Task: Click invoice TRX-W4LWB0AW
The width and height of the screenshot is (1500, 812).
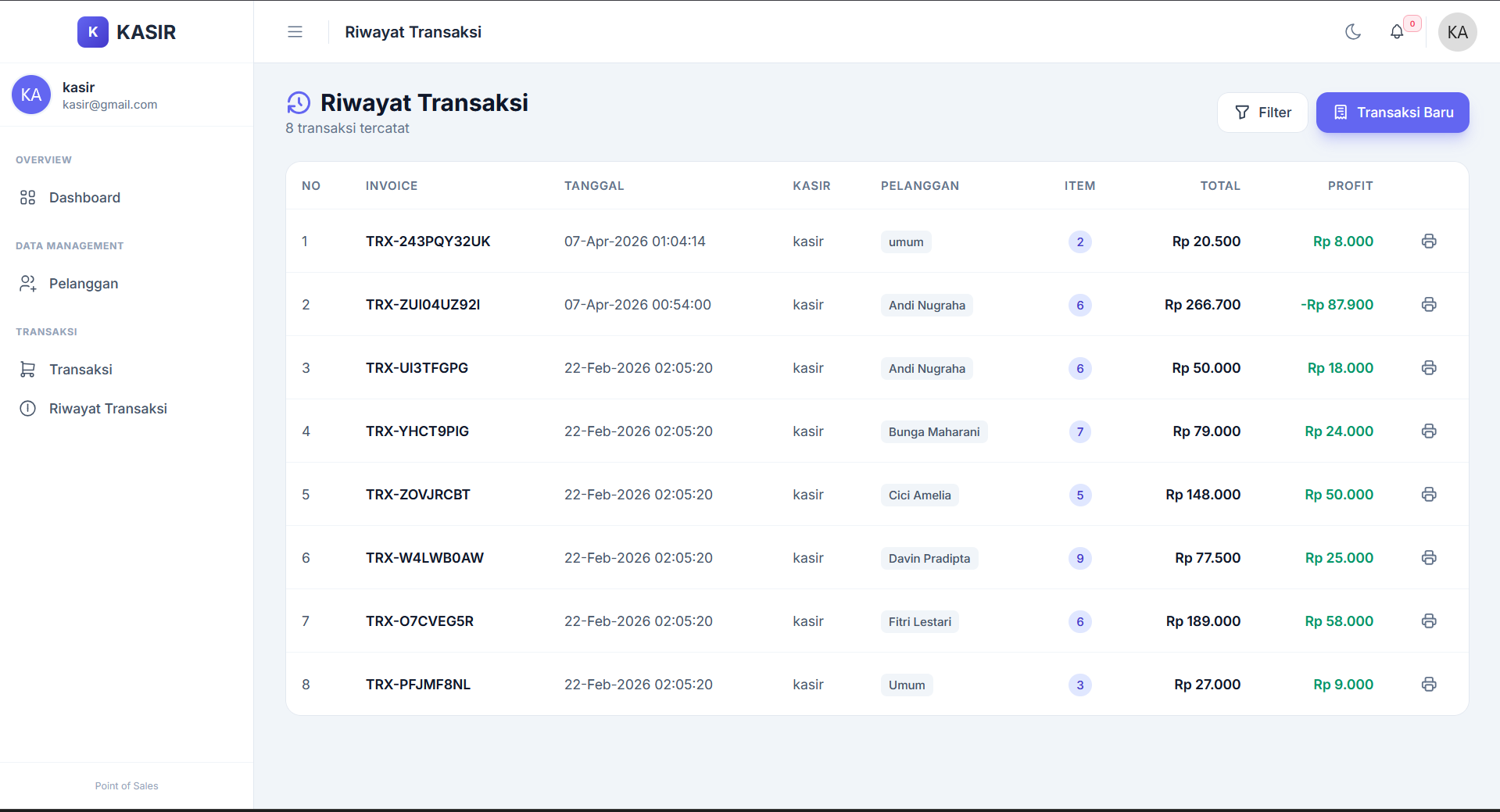Action: point(424,558)
